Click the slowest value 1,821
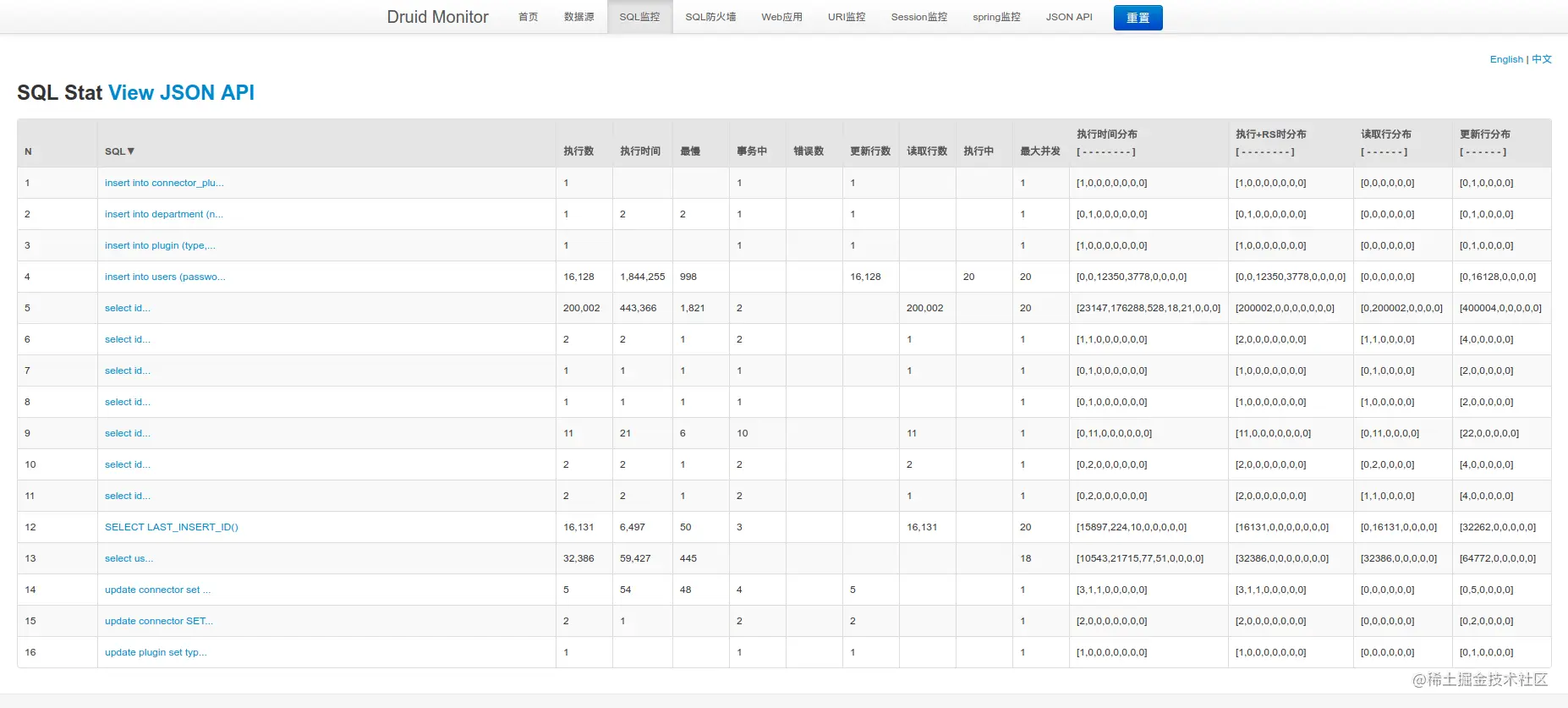 693,308
